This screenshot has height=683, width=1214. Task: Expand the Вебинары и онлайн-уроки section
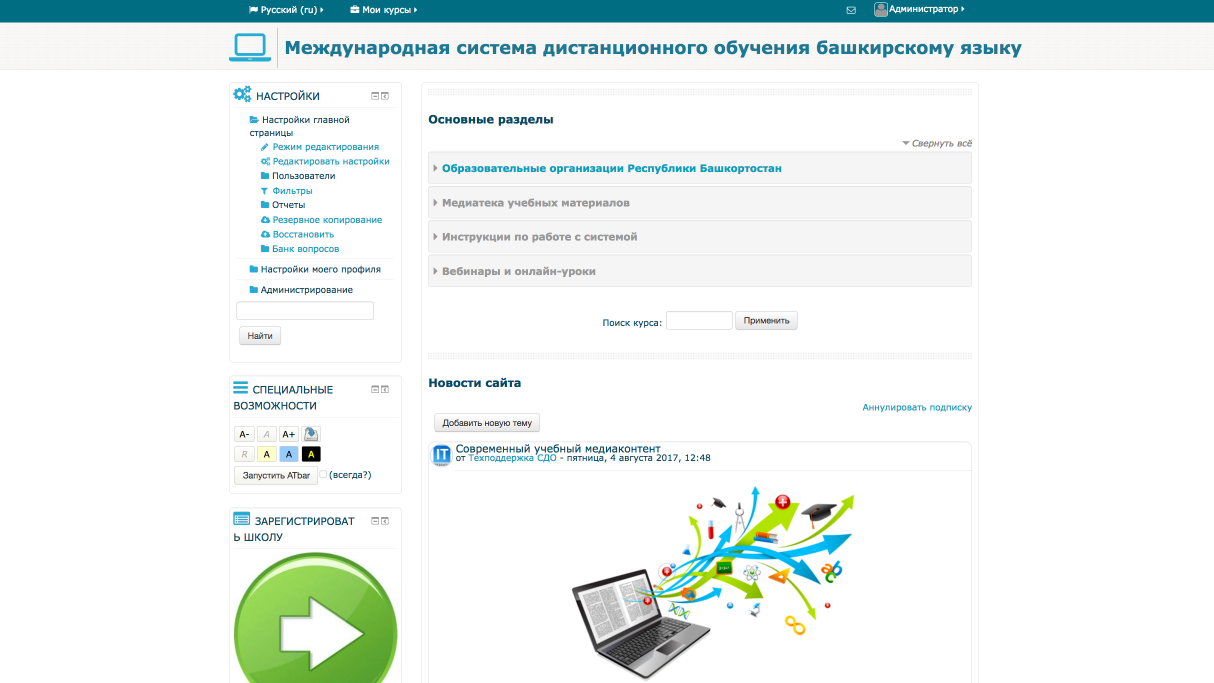pos(519,271)
